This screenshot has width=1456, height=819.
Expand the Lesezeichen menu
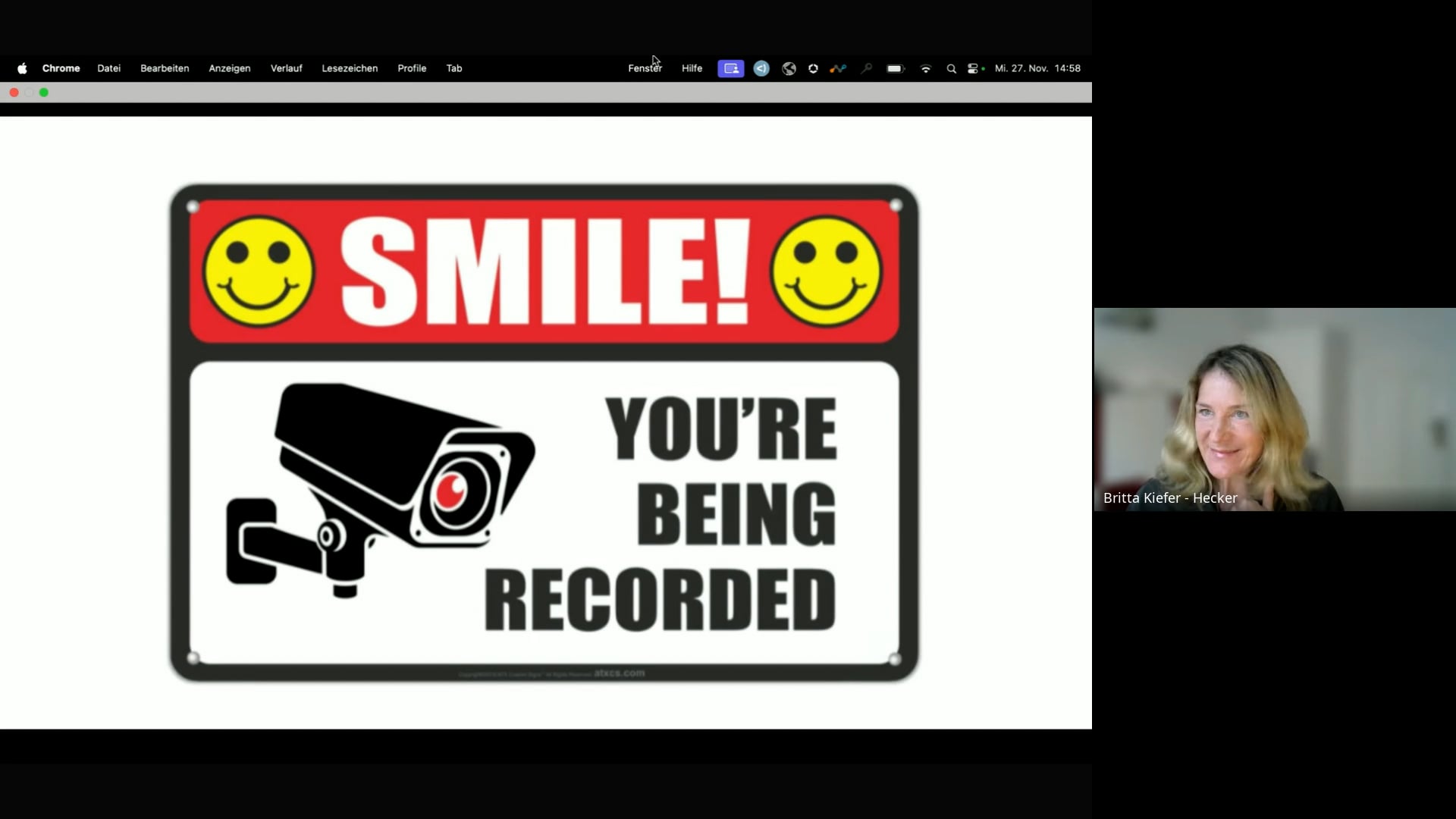click(350, 68)
